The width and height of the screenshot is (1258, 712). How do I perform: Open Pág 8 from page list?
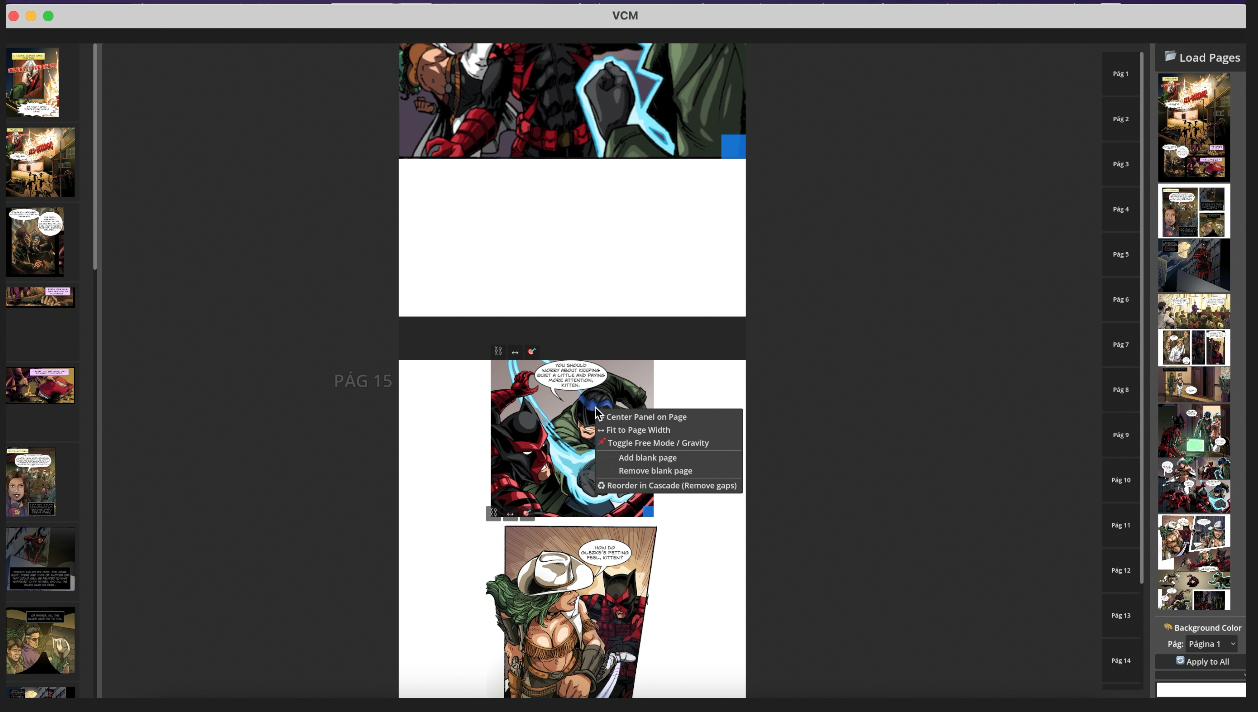pos(1121,389)
